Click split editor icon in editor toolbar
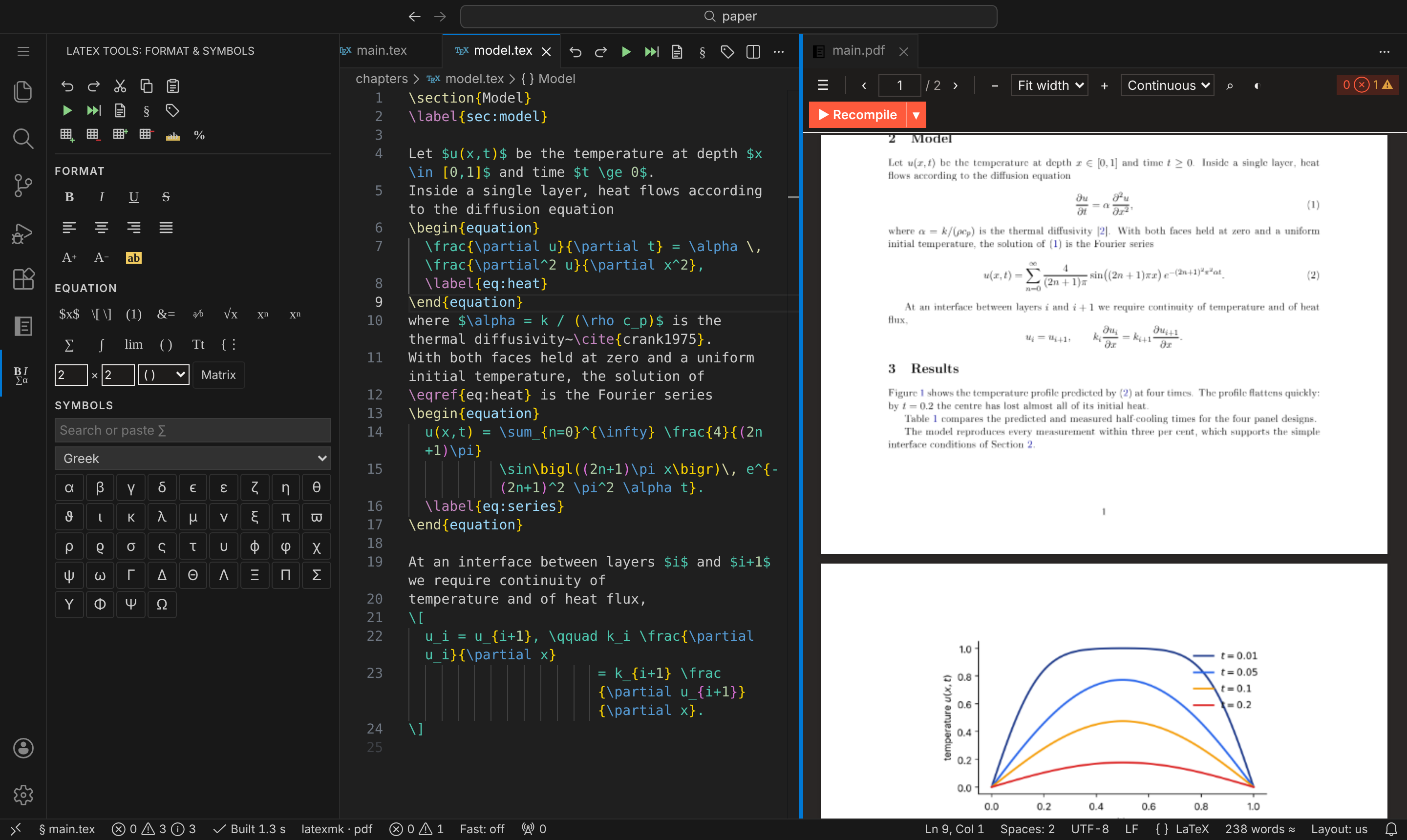The width and height of the screenshot is (1407, 840). click(753, 51)
